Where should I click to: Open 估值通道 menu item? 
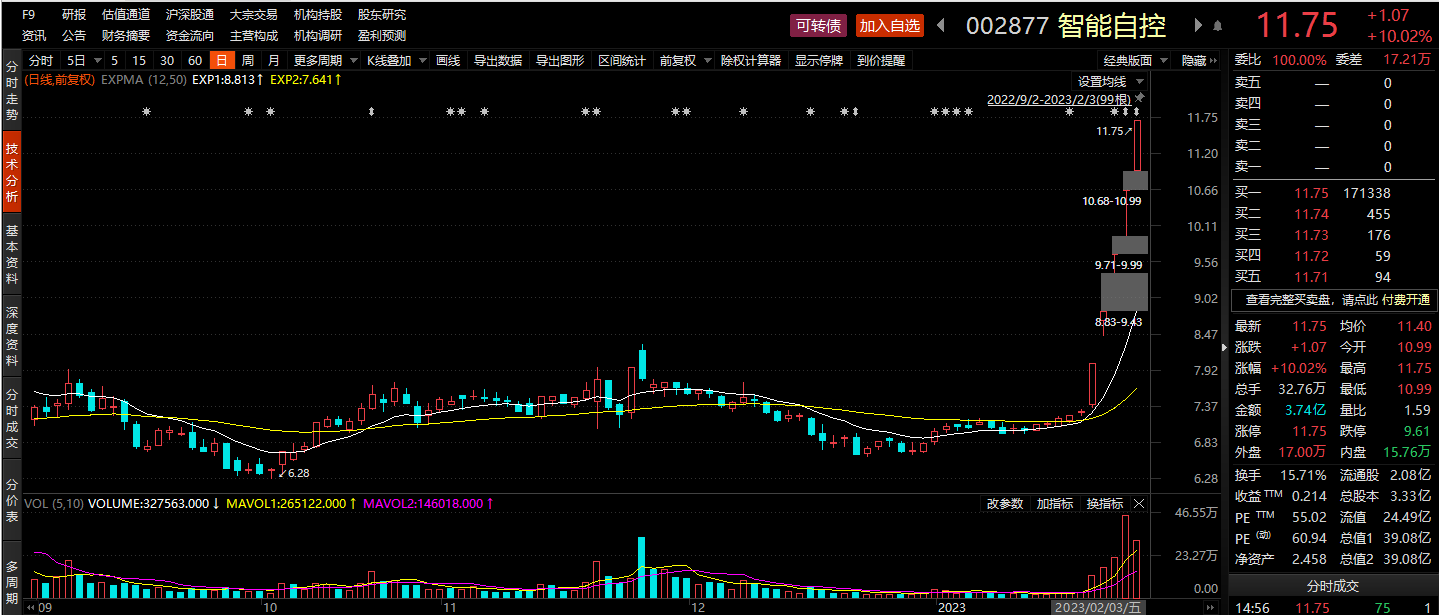click(126, 15)
